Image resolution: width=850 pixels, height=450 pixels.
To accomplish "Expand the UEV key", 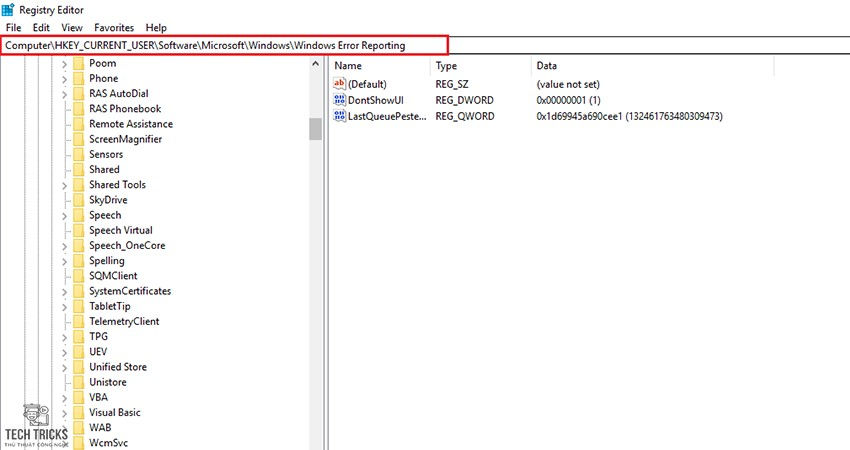I will click(65, 352).
